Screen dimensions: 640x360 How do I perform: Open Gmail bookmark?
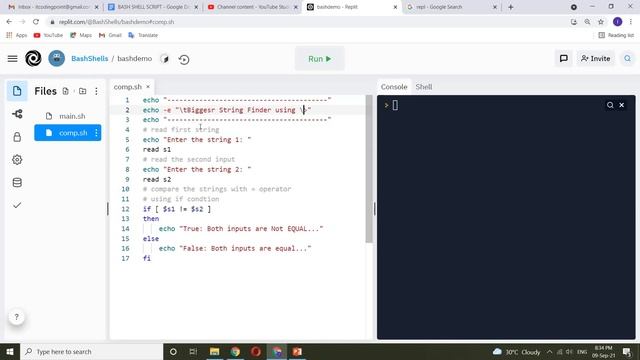(110, 35)
